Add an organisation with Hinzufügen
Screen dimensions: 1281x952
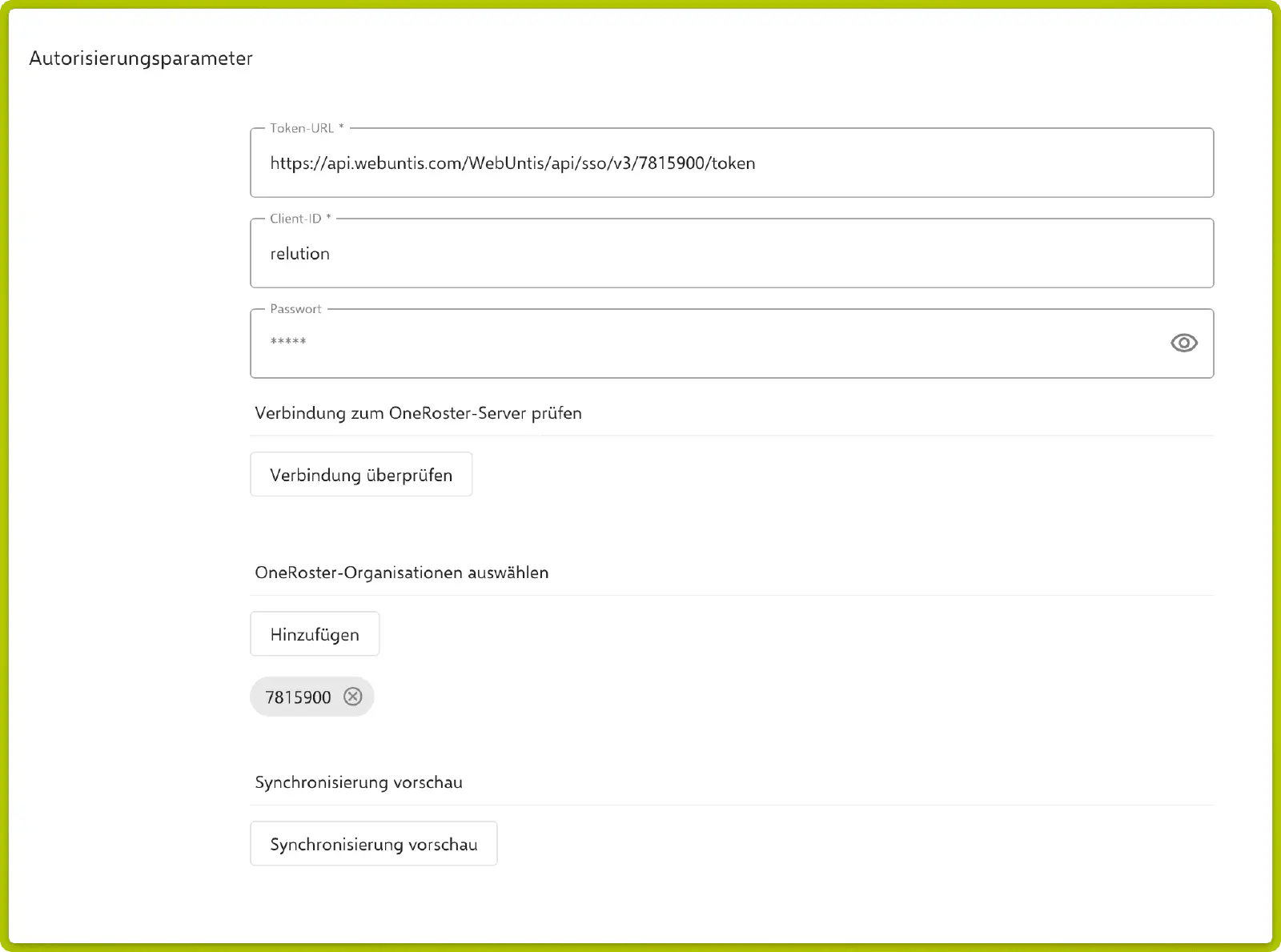click(315, 634)
